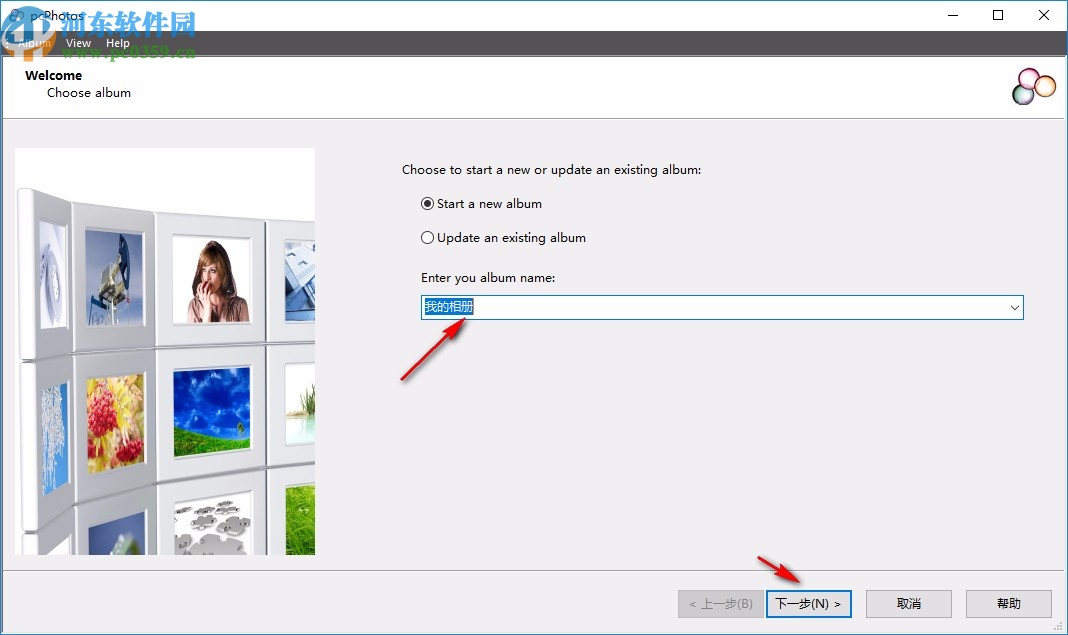Viewport: 1068px width, 635px height.
Task: Click the 帮助 help button
Action: coord(1009,604)
